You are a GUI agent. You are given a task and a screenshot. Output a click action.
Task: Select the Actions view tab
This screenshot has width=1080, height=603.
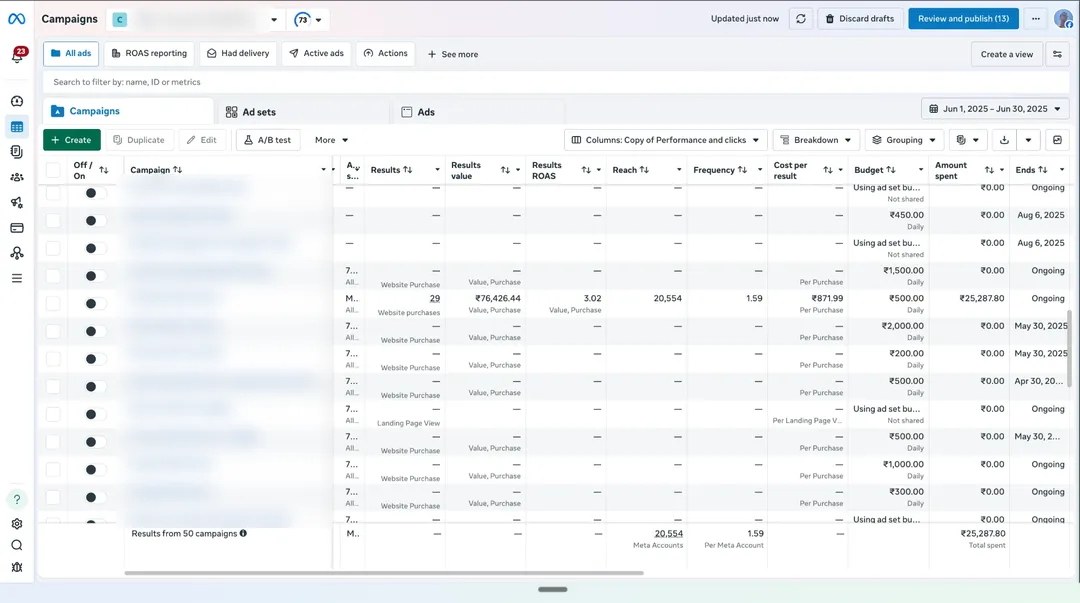(x=386, y=53)
